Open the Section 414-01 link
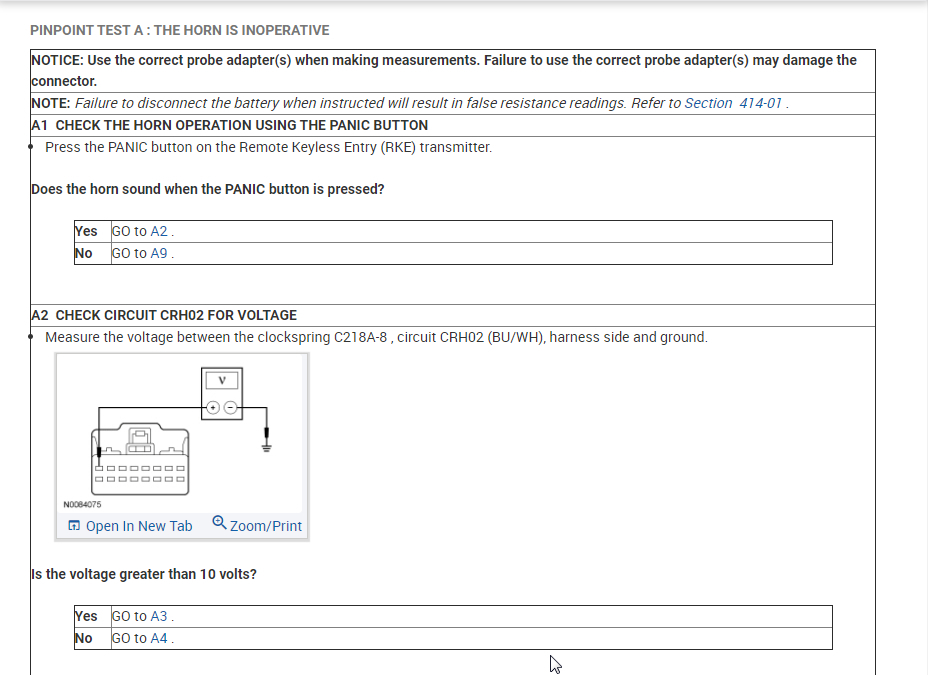928x675 pixels. [733, 104]
